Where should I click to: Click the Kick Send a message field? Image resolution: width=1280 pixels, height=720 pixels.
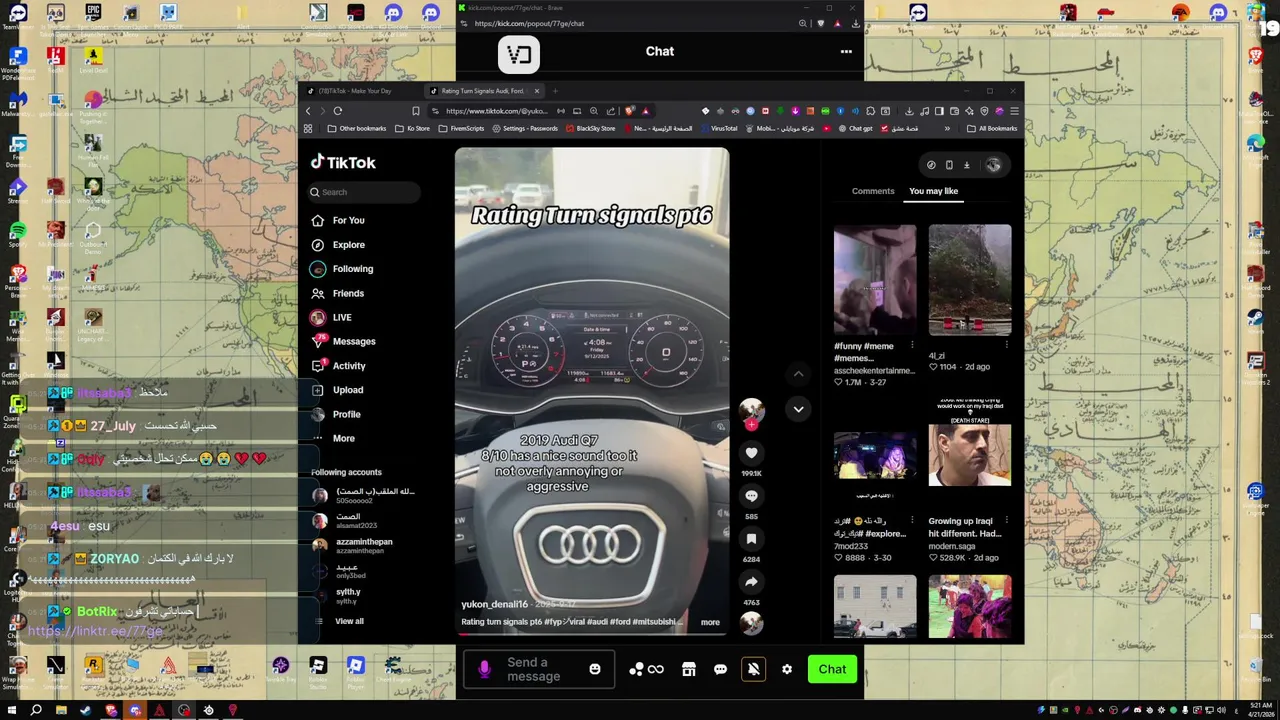(x=539, y=669)
